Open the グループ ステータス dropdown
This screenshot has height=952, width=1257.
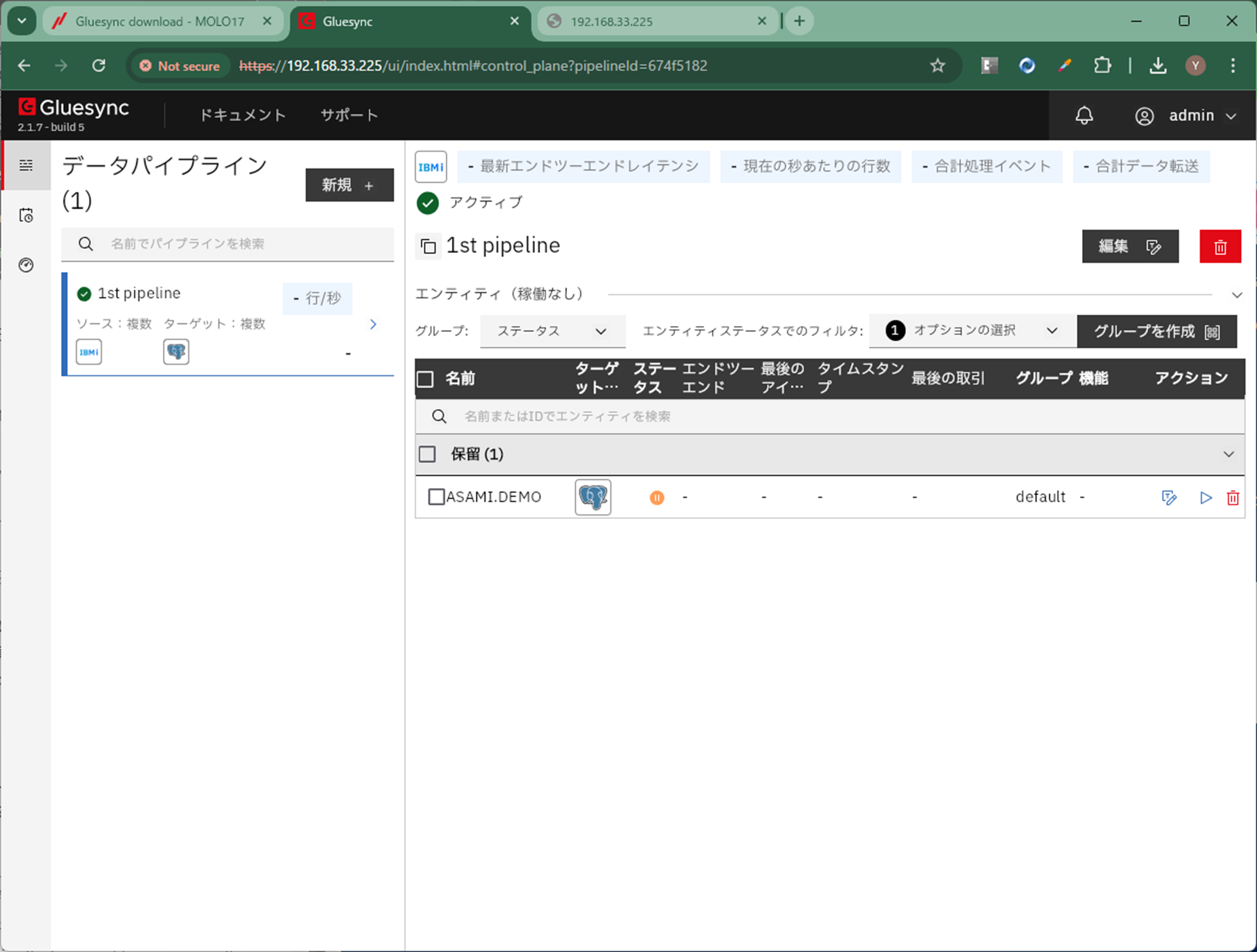(x=552, y=331)
